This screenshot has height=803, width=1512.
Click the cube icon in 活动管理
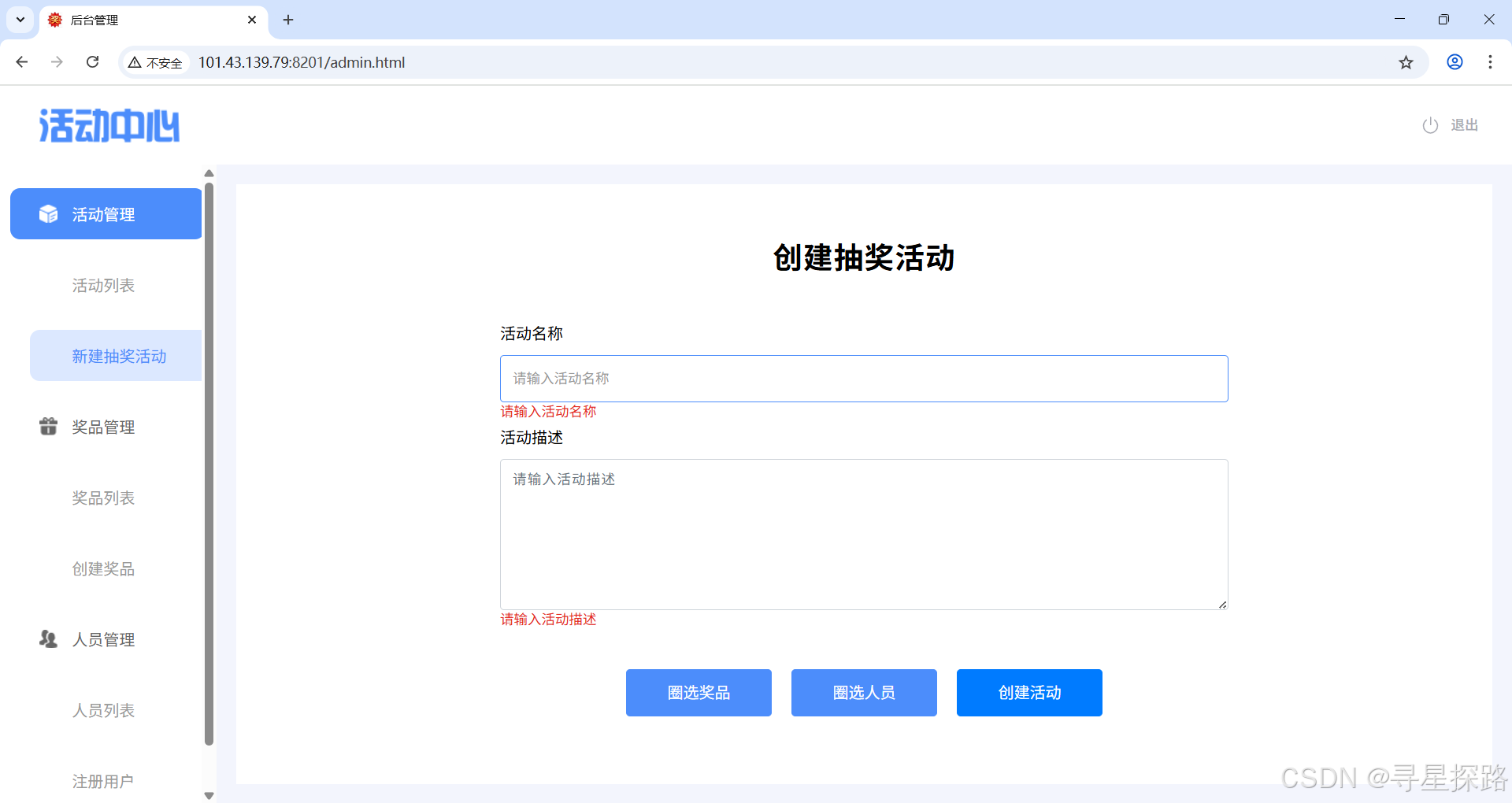point(48,214)
